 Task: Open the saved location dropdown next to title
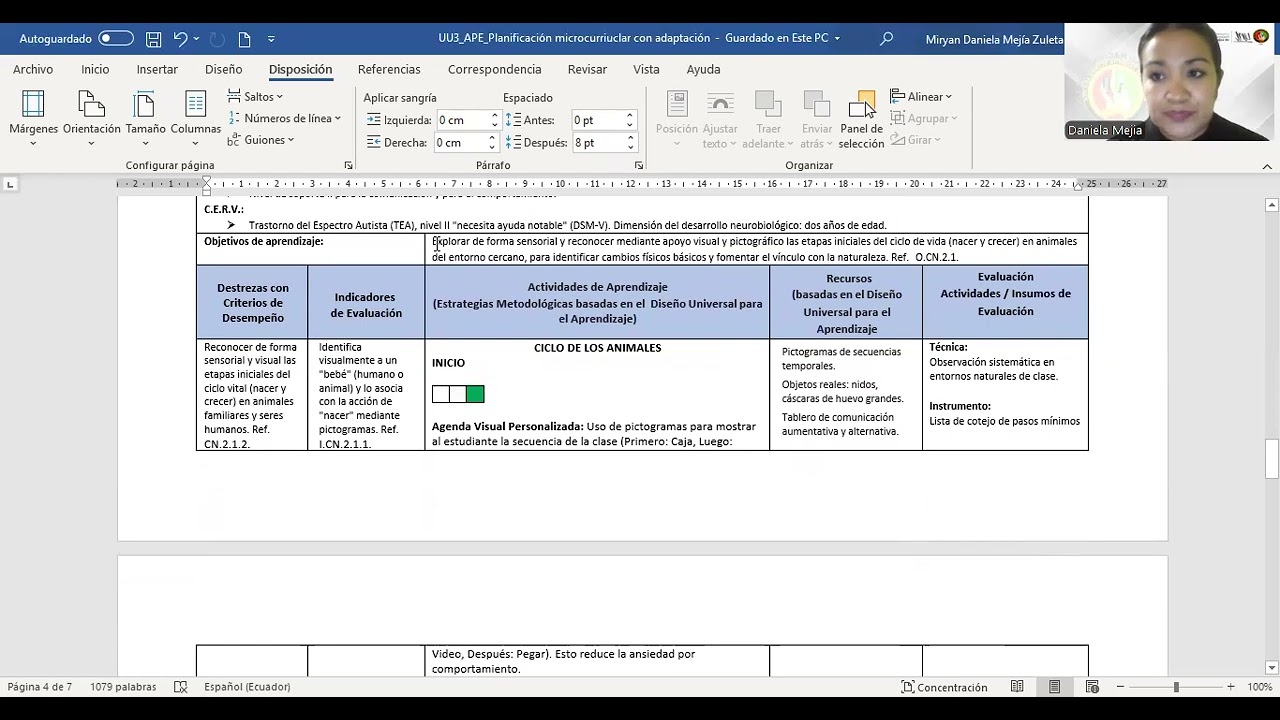tap(837, 39)
